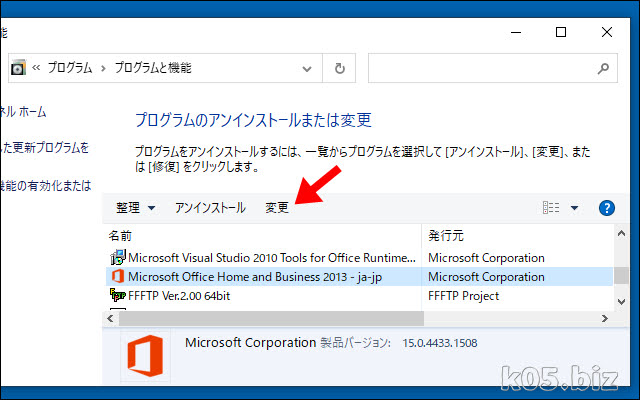Click the « breadcrumb overflow chevron
The width and height of the screenshot is (640, 400).
pos(36,67)
